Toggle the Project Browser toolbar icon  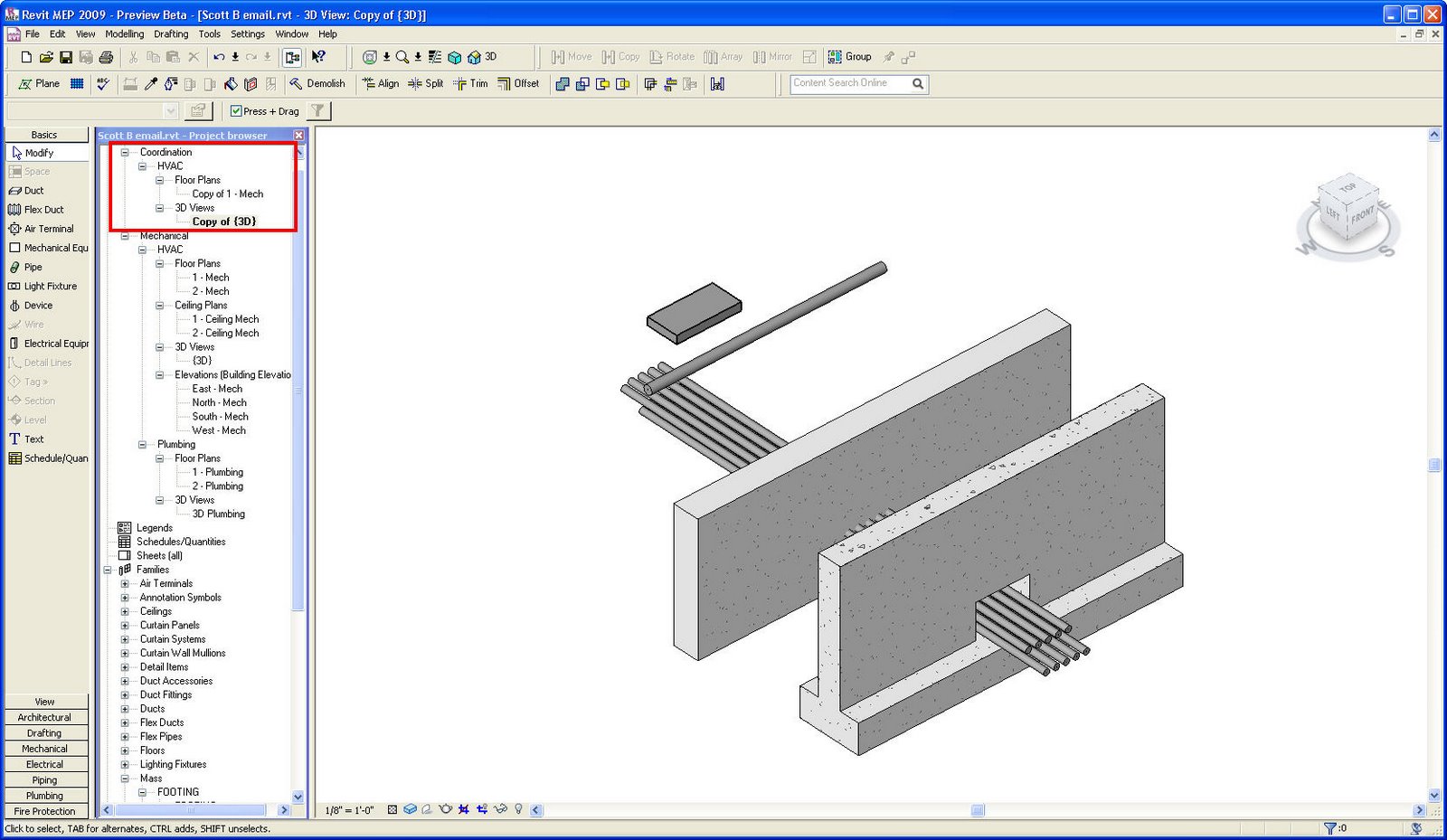[x=292, y=57]
